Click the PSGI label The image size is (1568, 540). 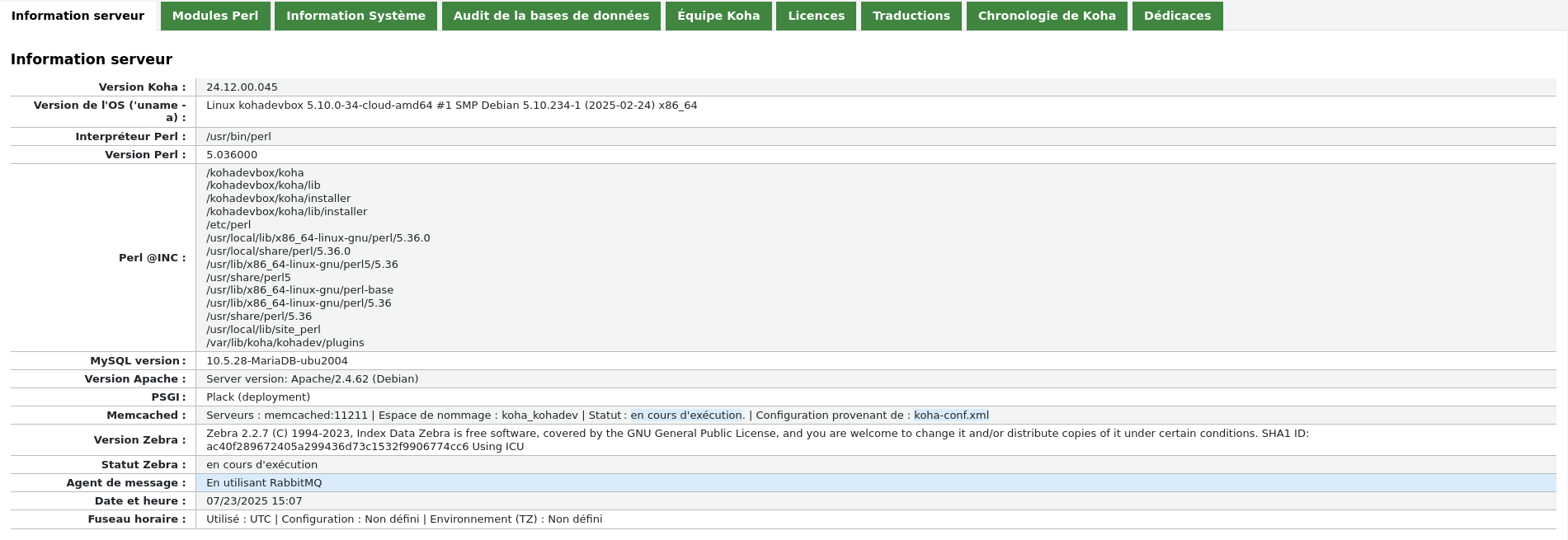pyautogui.click(x=168, y=397)
